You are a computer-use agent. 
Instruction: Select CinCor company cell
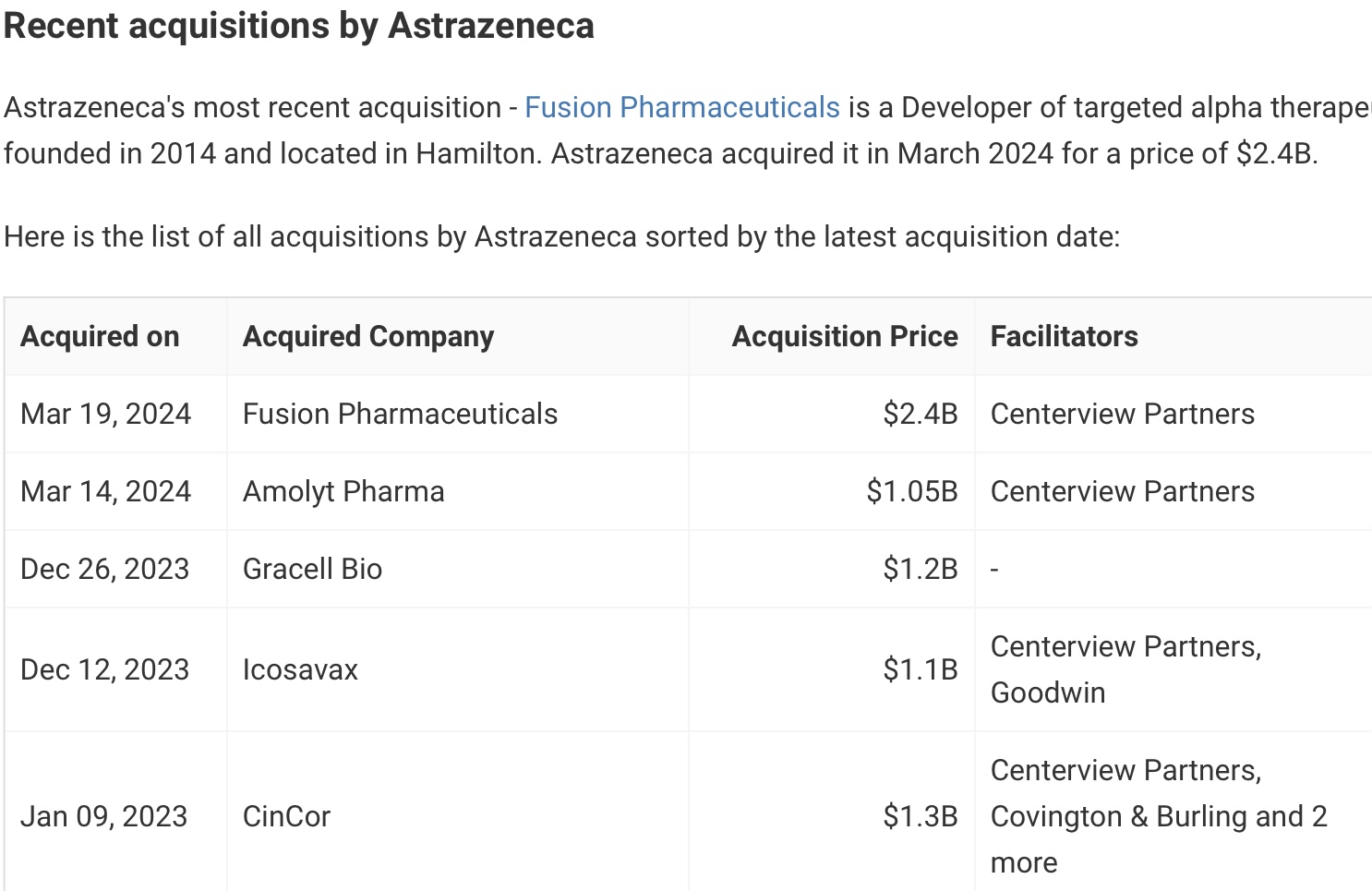(x=286, y=817)
